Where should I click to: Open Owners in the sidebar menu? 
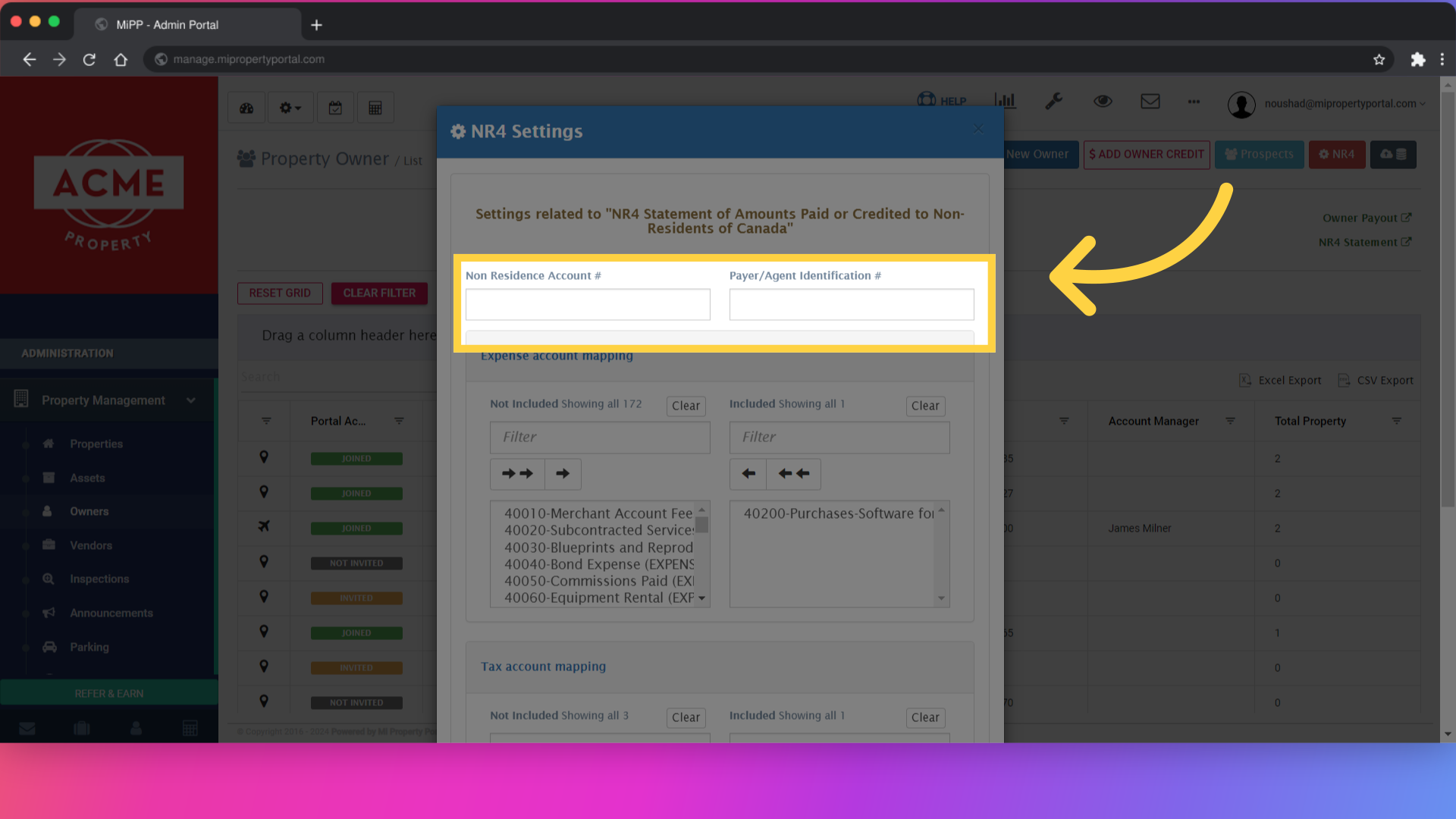tap(89, 512)
